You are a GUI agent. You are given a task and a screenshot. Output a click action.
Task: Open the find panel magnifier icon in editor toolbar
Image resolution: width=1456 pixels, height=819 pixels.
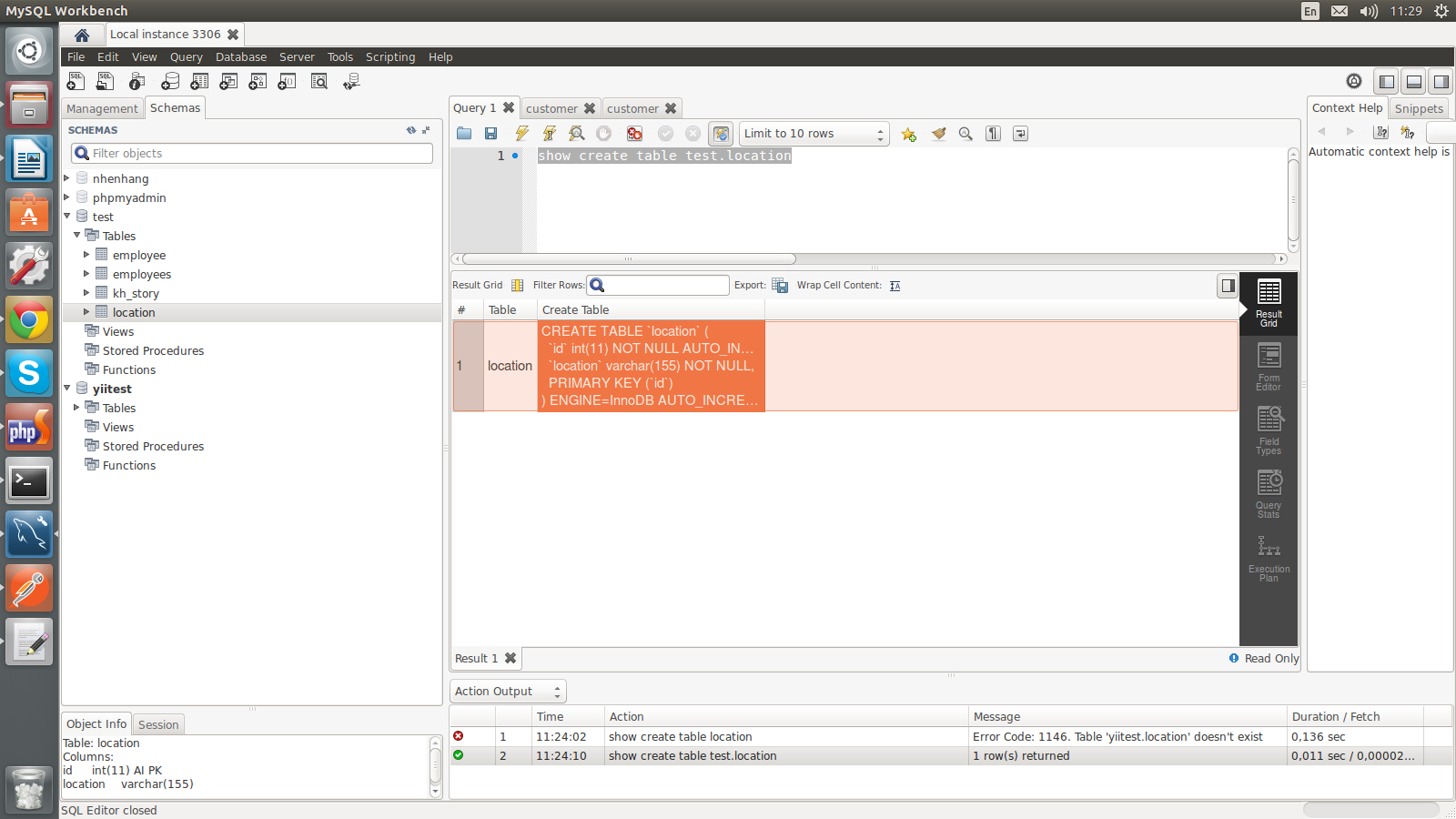click(x=966, y=134)
